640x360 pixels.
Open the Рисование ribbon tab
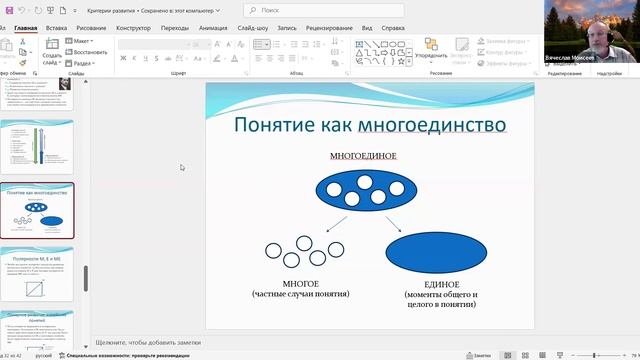pyautogui.click(x=91, y=28)
